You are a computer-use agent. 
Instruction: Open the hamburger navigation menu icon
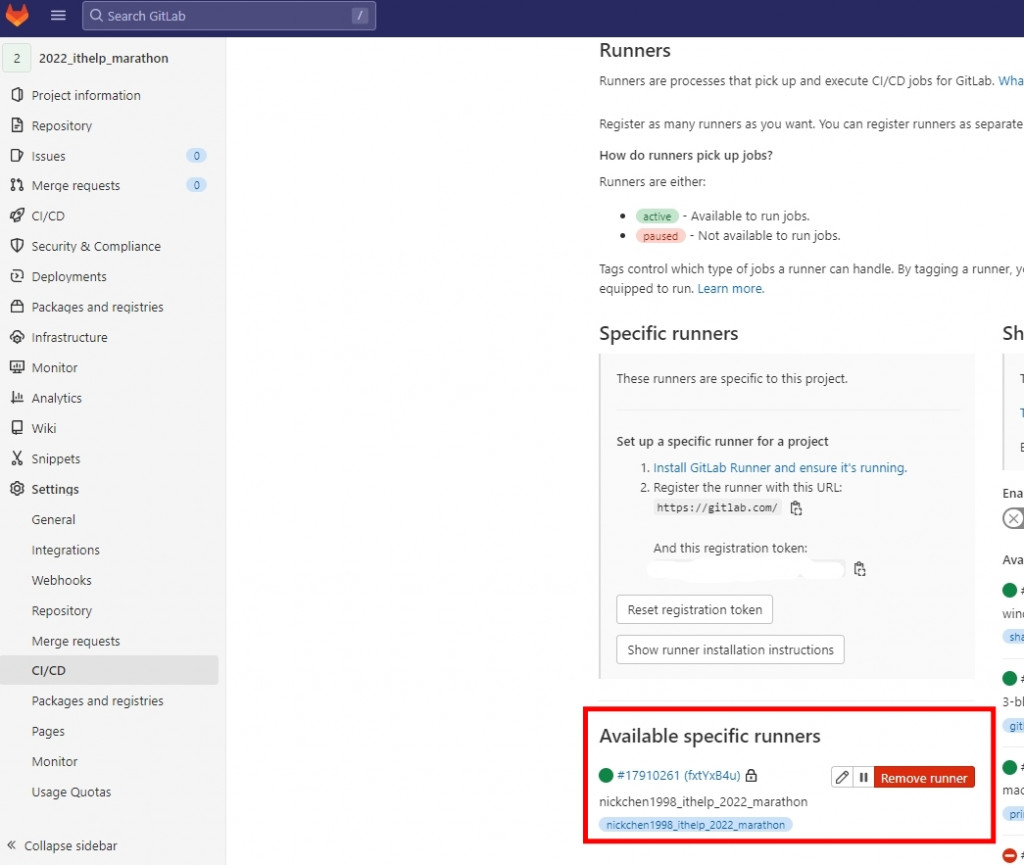(58, 15)
